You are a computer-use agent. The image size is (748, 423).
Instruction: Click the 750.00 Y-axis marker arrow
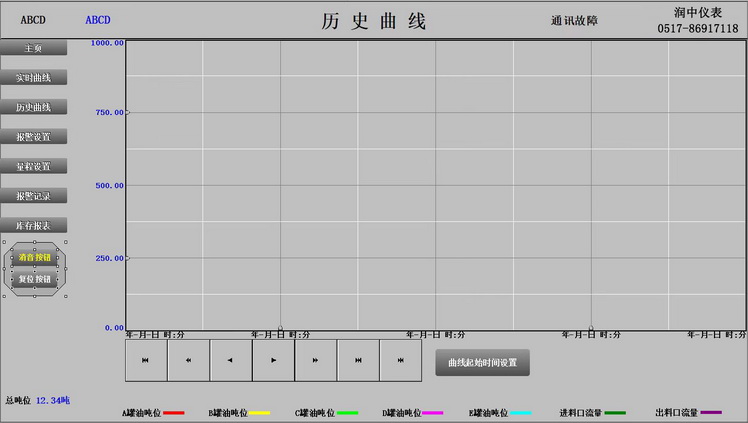click(128, 113)
